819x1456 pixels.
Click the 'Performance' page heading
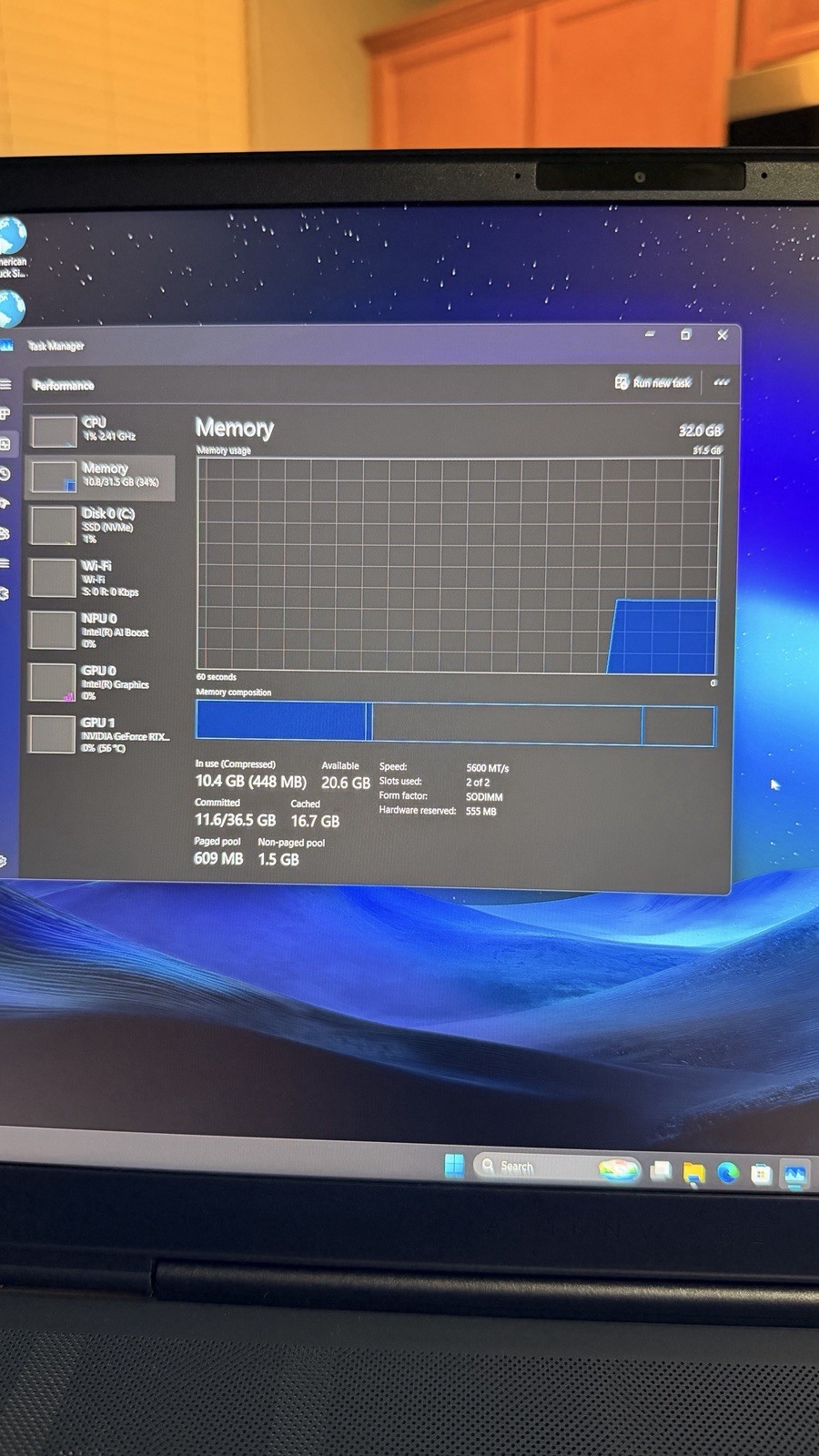click(64, 385)
